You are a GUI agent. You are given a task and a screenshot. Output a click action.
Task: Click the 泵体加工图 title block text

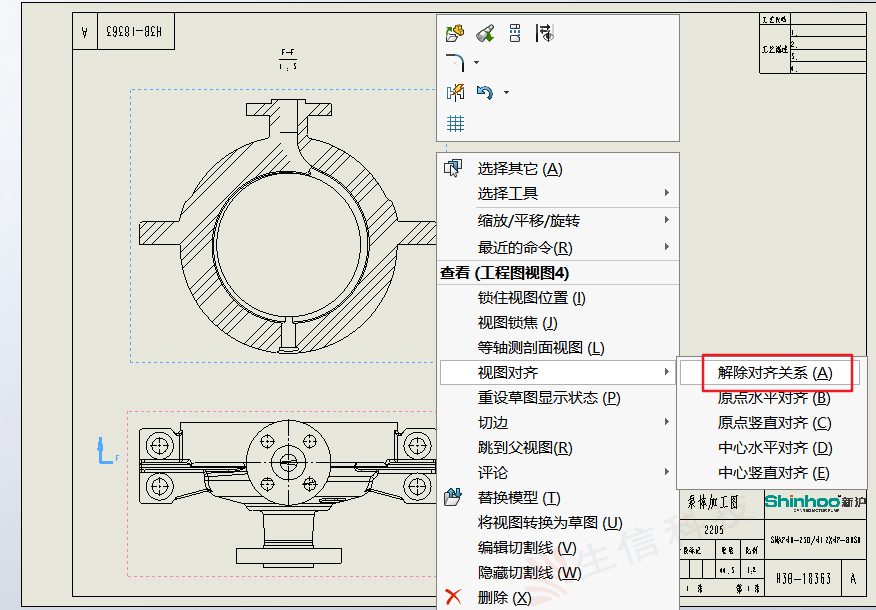point(713,502)
